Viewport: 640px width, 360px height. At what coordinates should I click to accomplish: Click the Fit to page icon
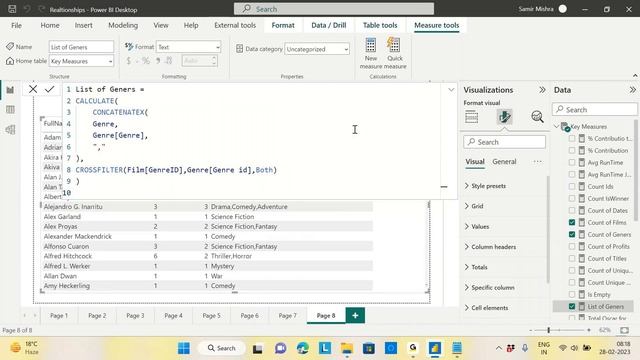624,330
